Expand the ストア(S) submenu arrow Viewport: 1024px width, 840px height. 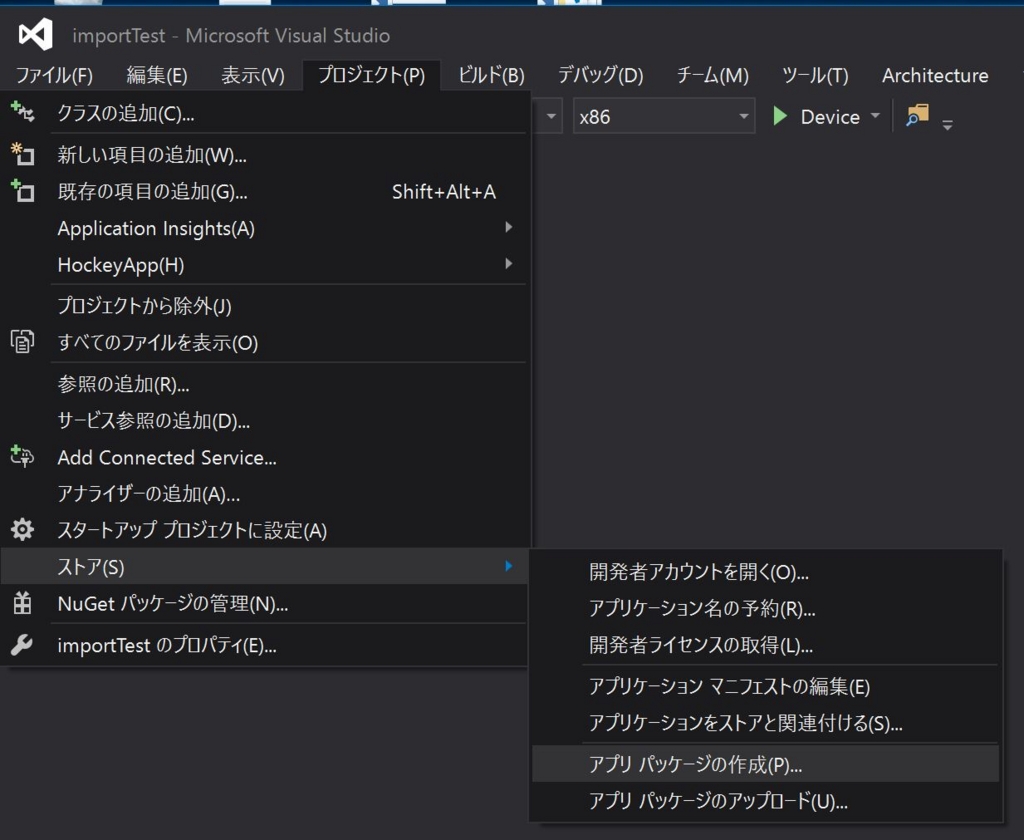pyautogui.click(x=509, y=566)
